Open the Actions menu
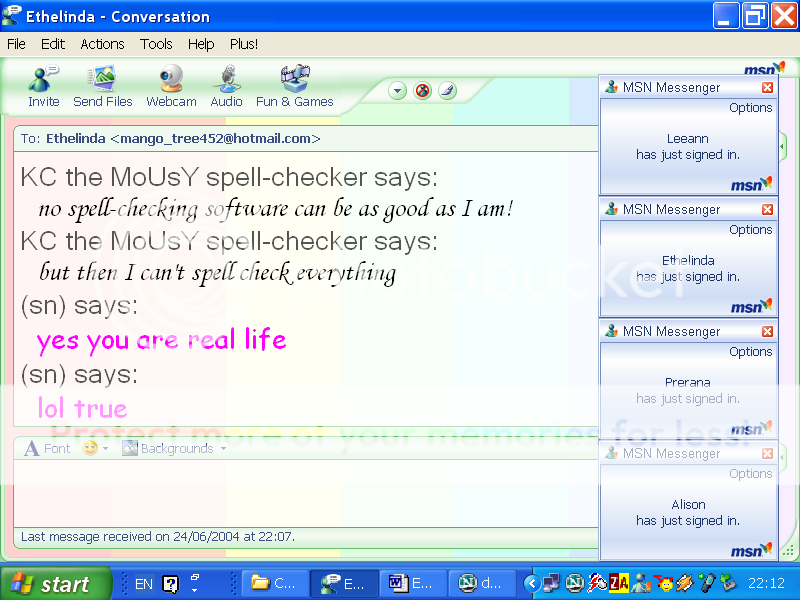The height and width of the screenshot is (600, 800). tap(102, 44)
